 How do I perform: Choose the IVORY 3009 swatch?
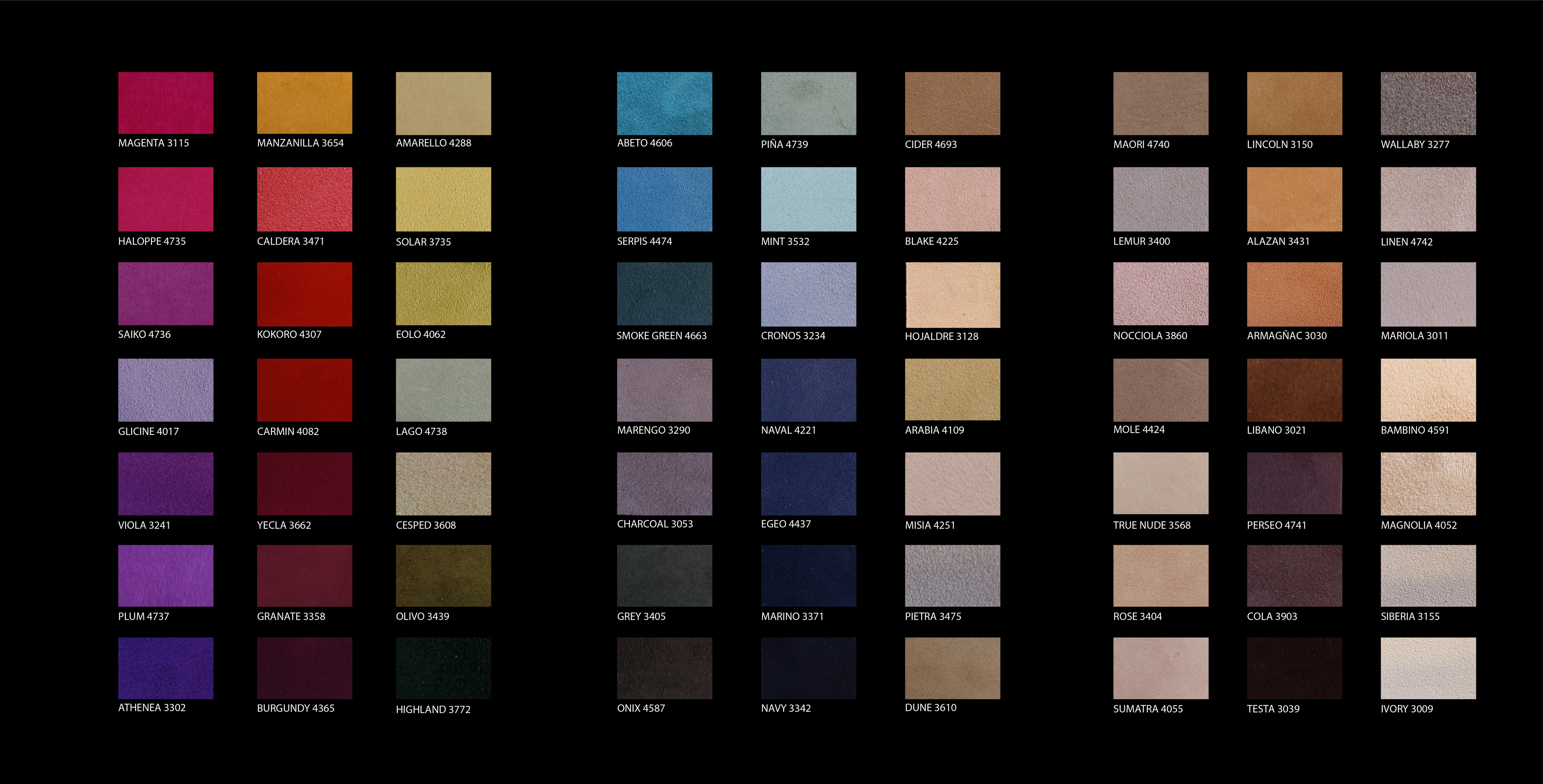point(1428,668)
